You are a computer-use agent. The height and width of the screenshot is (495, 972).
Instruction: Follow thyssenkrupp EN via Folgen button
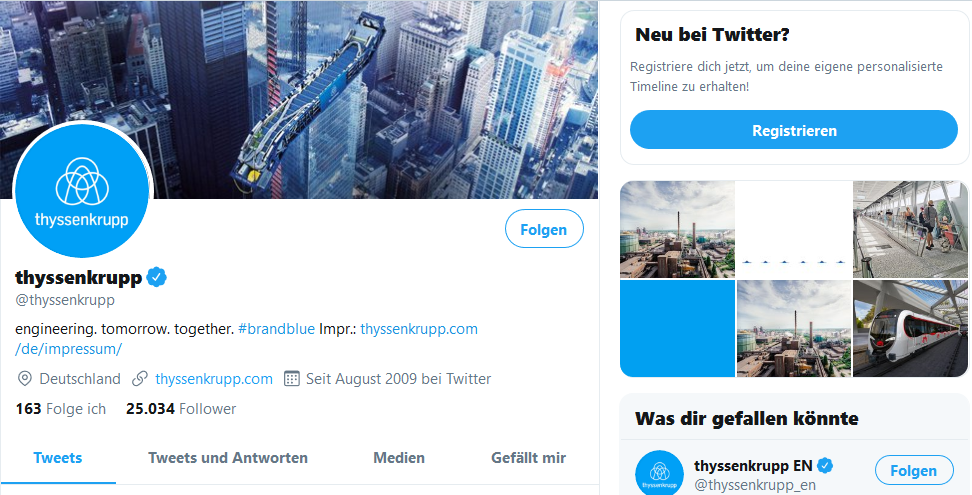point(914,471)
